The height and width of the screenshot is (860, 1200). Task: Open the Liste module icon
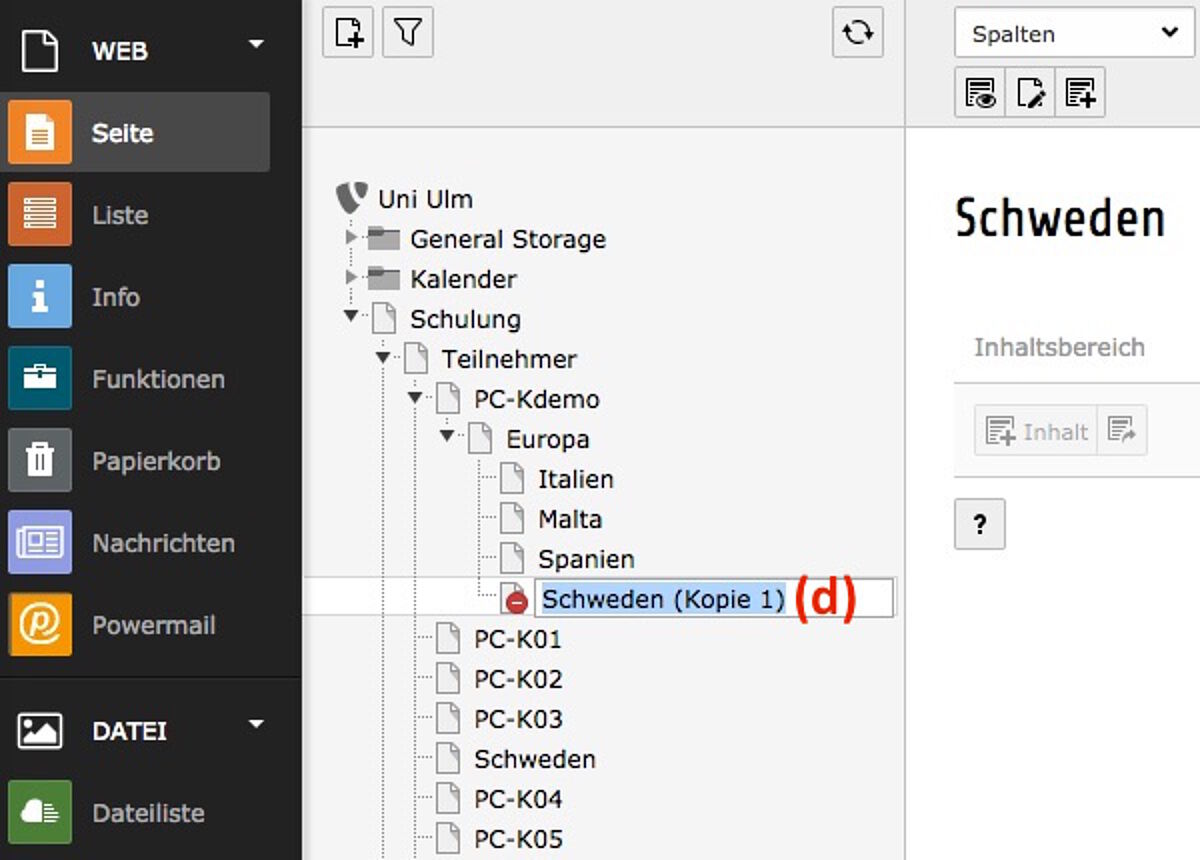tap(40, 214)
